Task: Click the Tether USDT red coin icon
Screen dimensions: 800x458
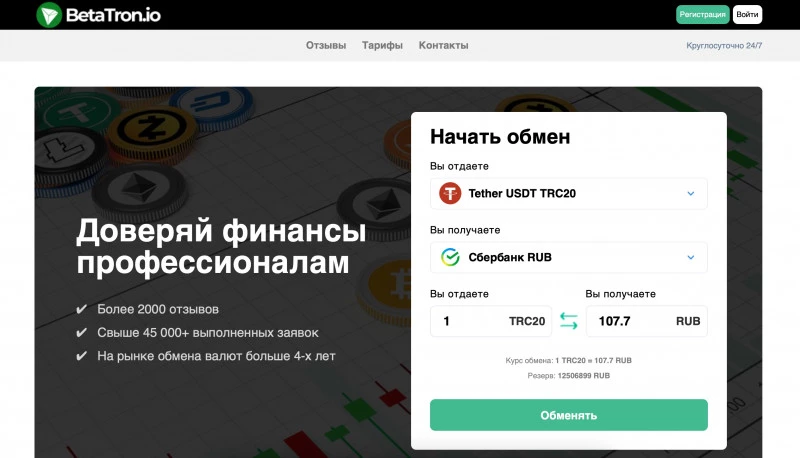Action: coord(450,193)
